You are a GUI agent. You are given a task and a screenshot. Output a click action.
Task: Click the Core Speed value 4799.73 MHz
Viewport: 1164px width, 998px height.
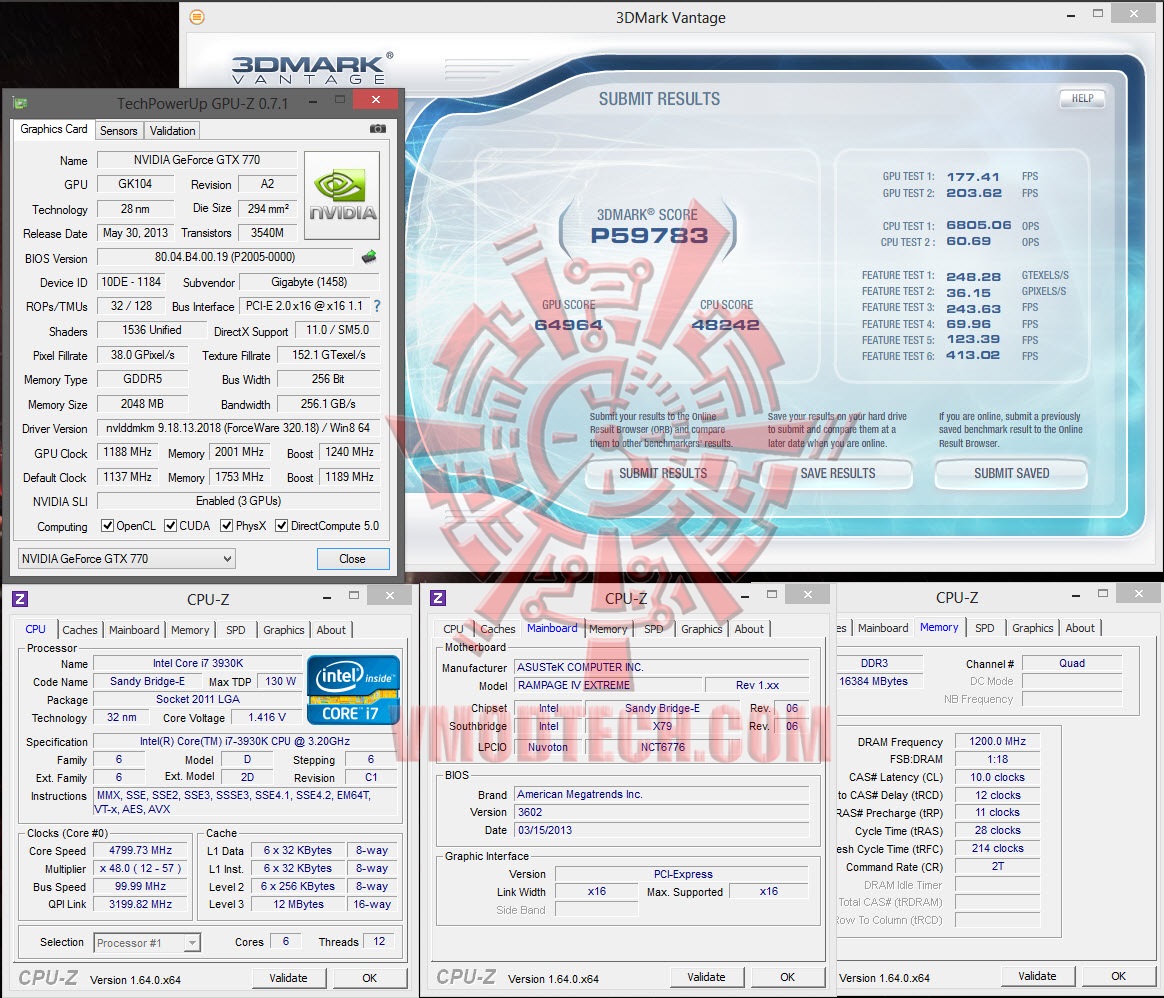coord(140,850)
